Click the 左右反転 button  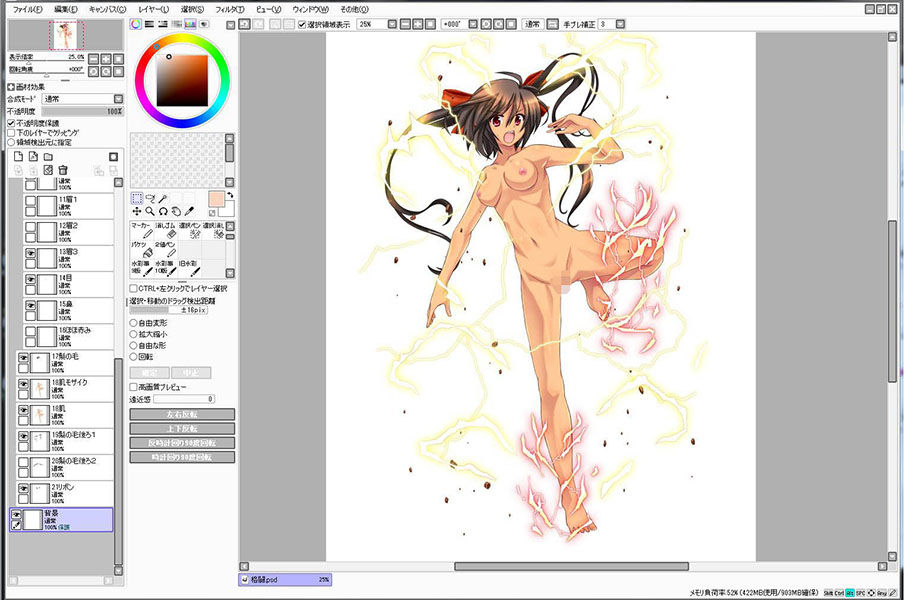pos(182,414)
